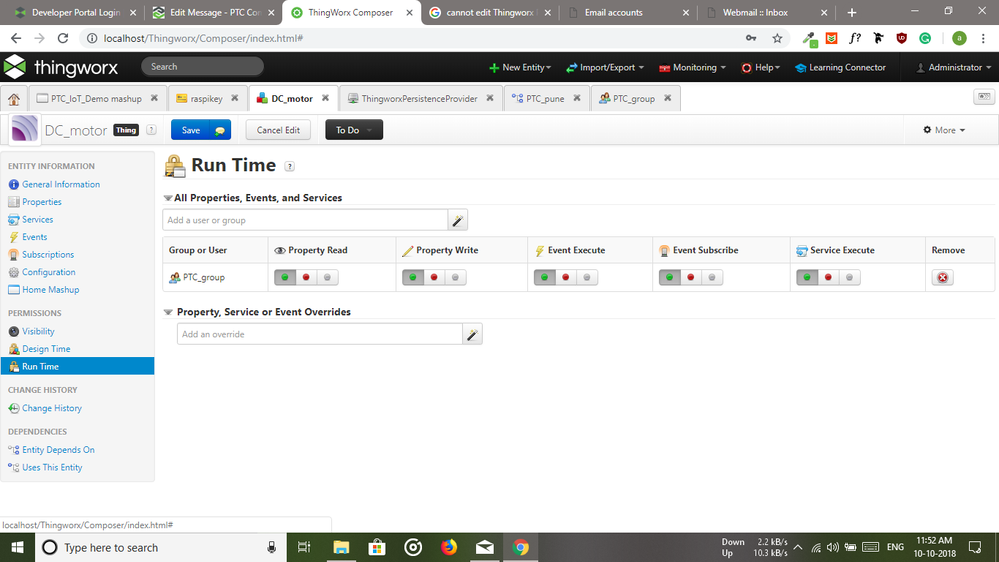This screenshot has height=562, width=999.
Task: Click the keyboard icon at the top right of Composer
Action: 984,97
